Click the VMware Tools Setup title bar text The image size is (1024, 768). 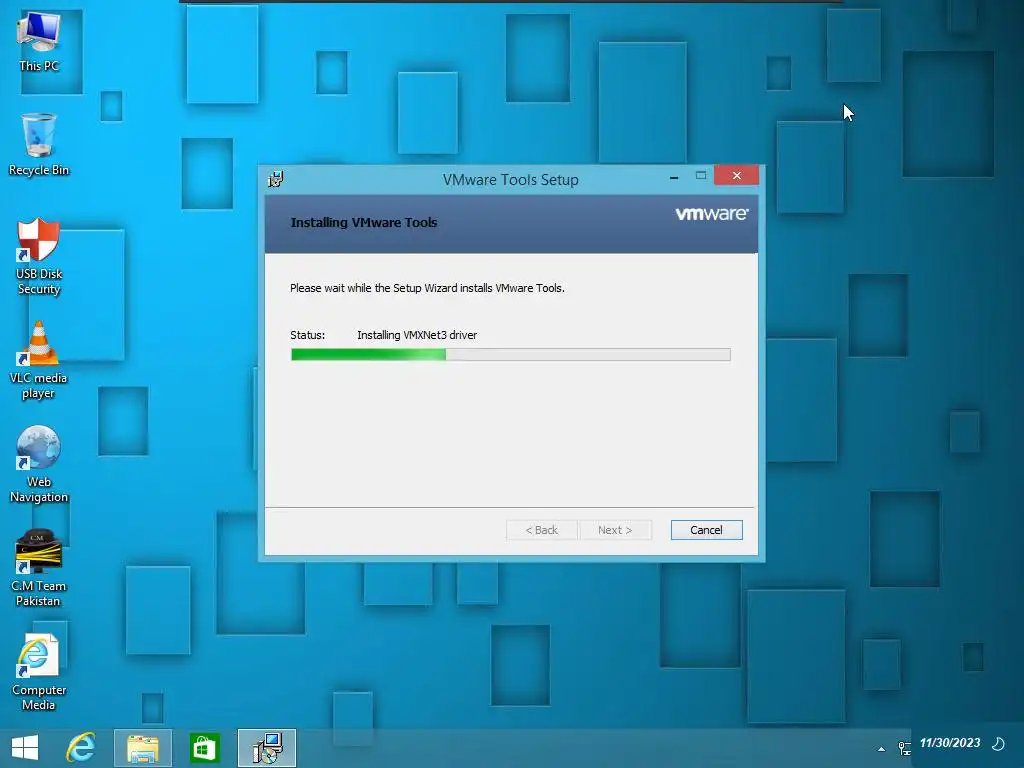coord(511,180)
